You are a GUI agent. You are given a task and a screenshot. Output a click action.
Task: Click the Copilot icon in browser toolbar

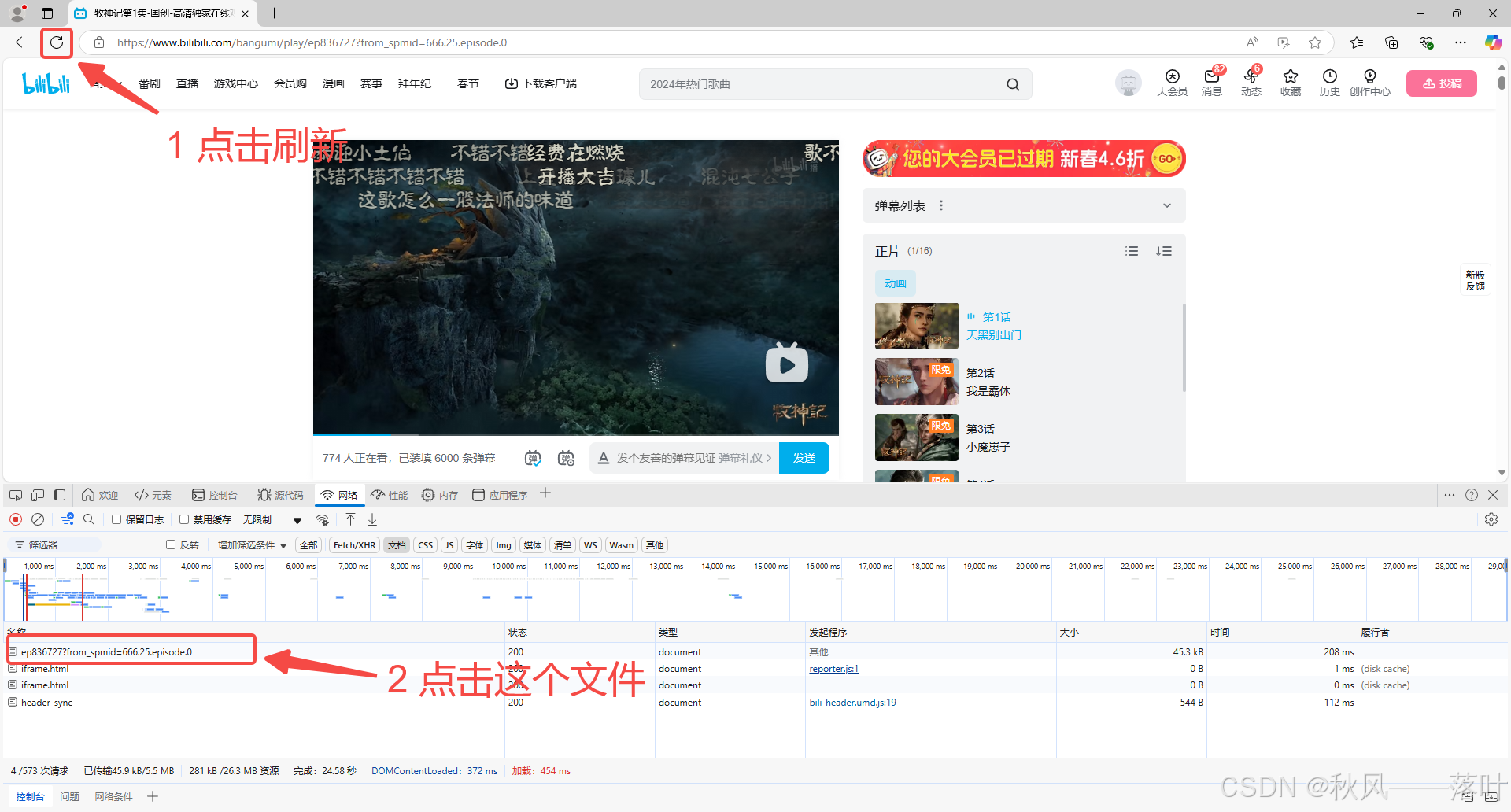1493,42
